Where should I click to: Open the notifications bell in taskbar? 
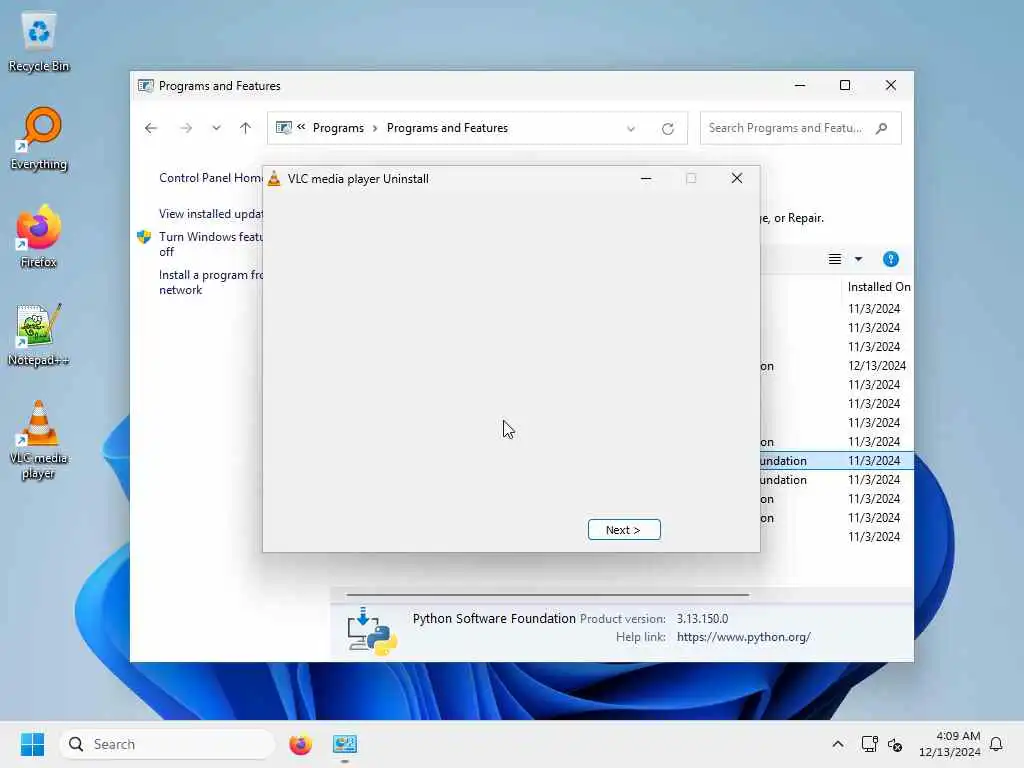coord(996,744)
